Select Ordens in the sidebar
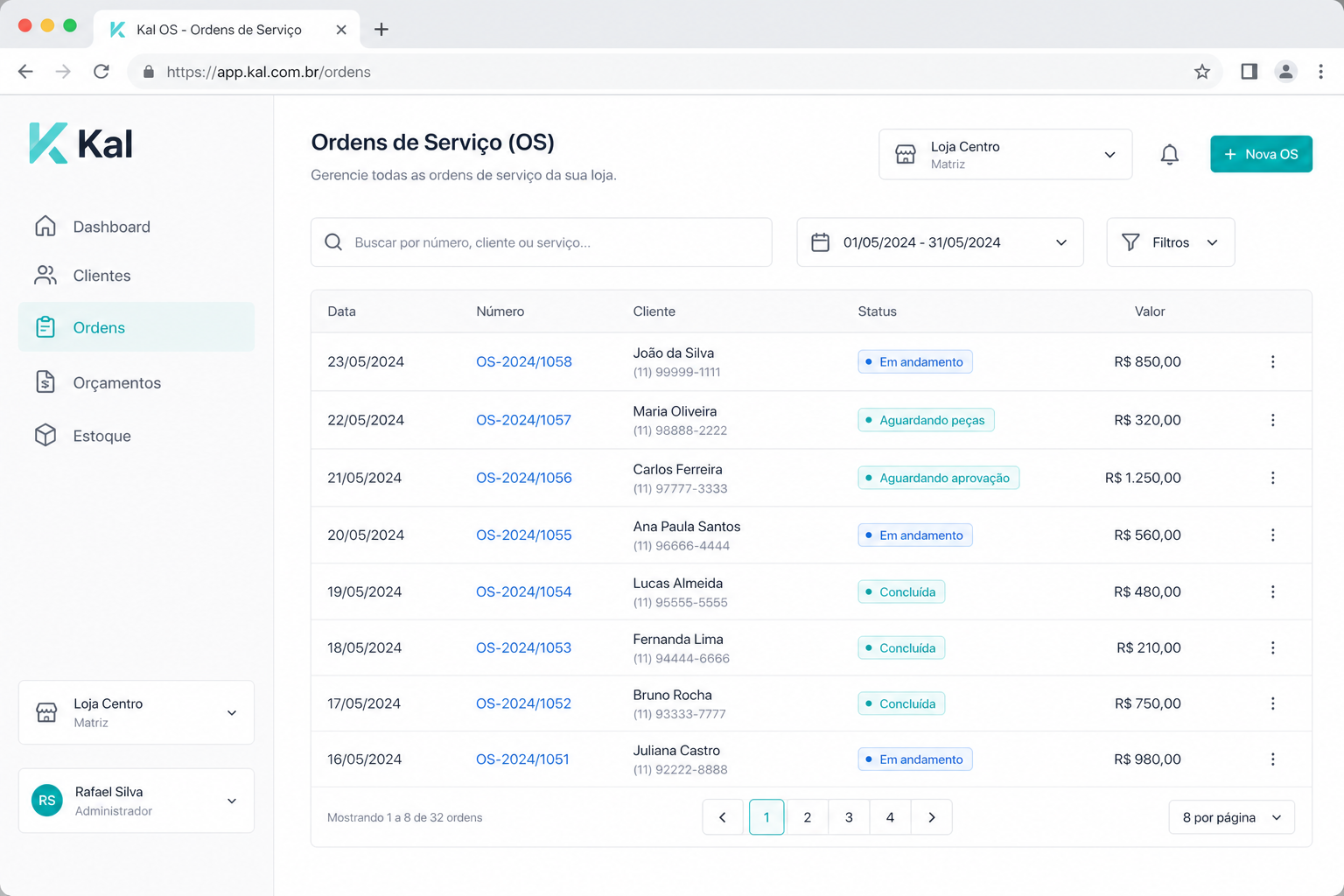This screenshot has width=1344, height=896. point(136,327)
